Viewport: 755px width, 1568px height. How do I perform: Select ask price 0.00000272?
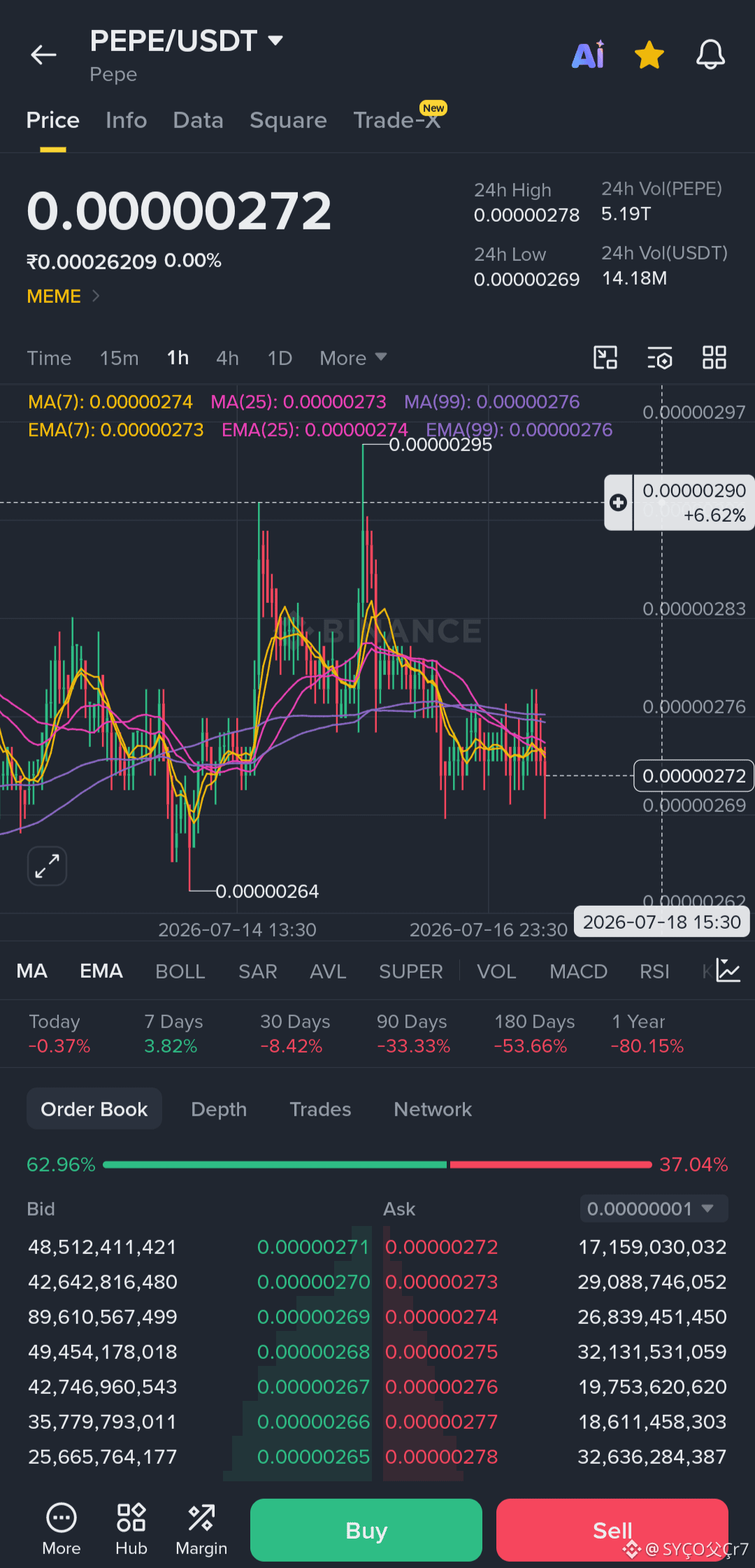(442, 1246)
